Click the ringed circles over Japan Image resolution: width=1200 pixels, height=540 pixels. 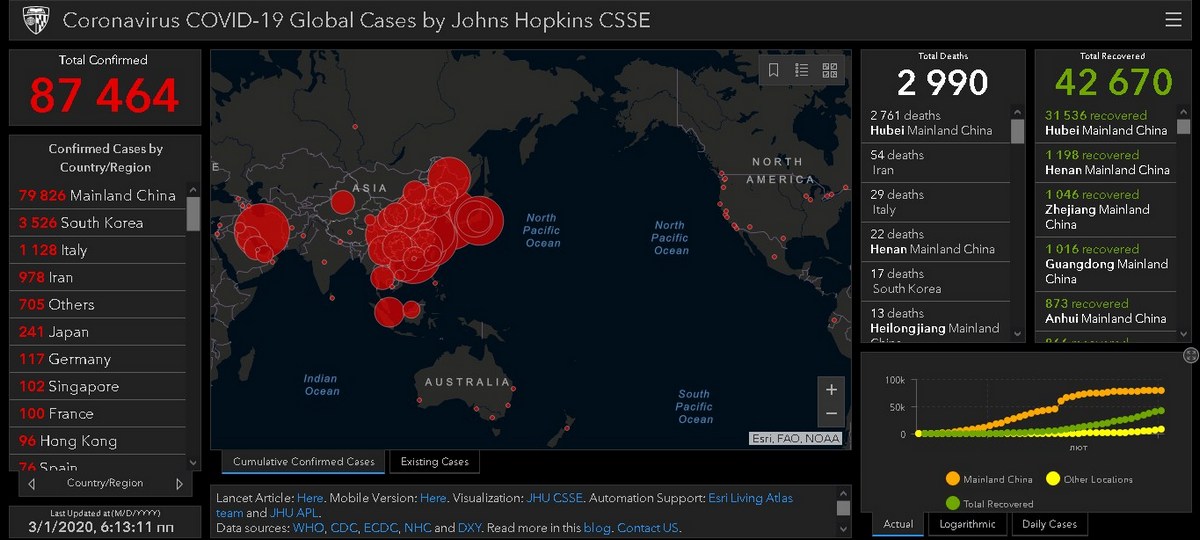[x=477, y=221]
